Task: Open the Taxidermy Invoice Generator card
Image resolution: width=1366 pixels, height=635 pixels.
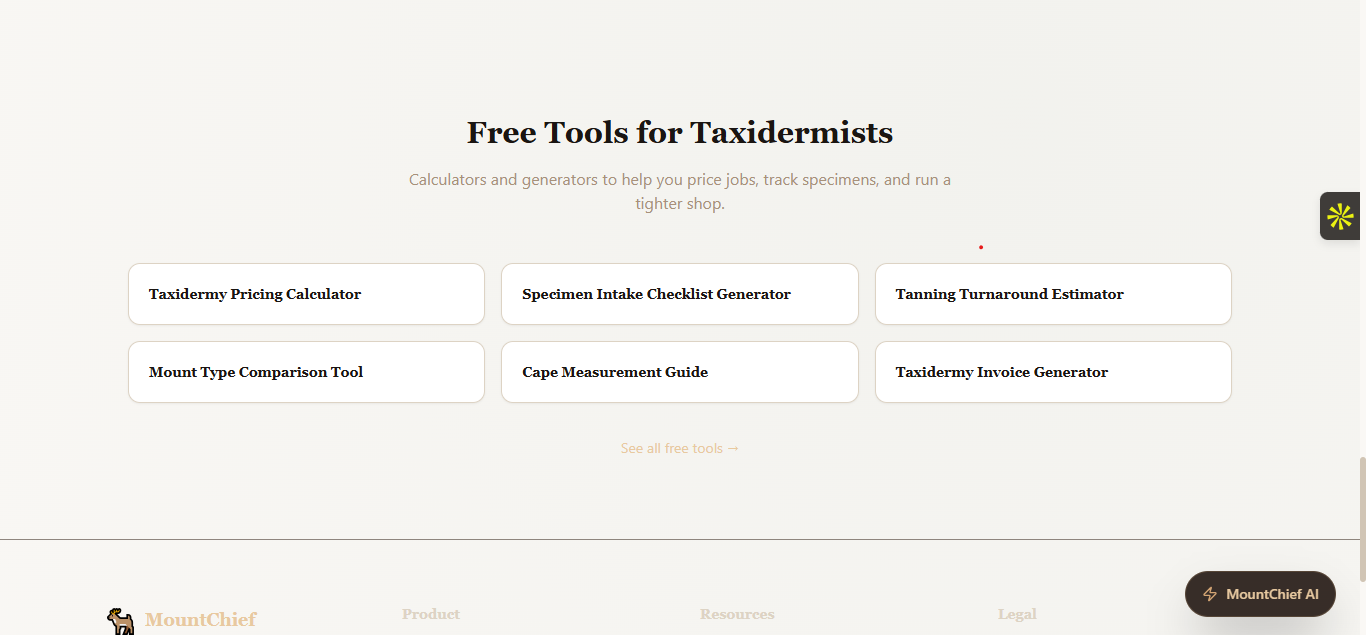Action: (1053, 372)
